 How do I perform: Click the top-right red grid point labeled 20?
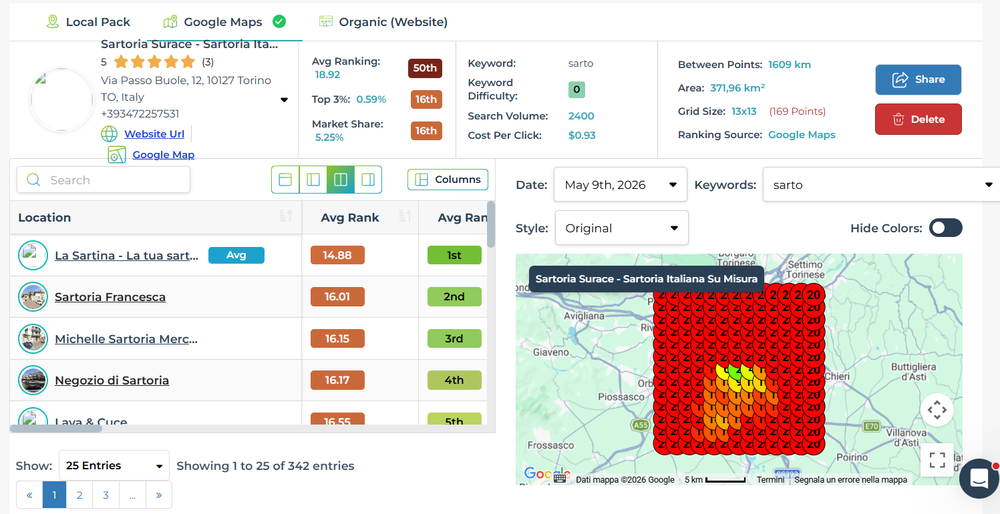click(x=813, y=296)
